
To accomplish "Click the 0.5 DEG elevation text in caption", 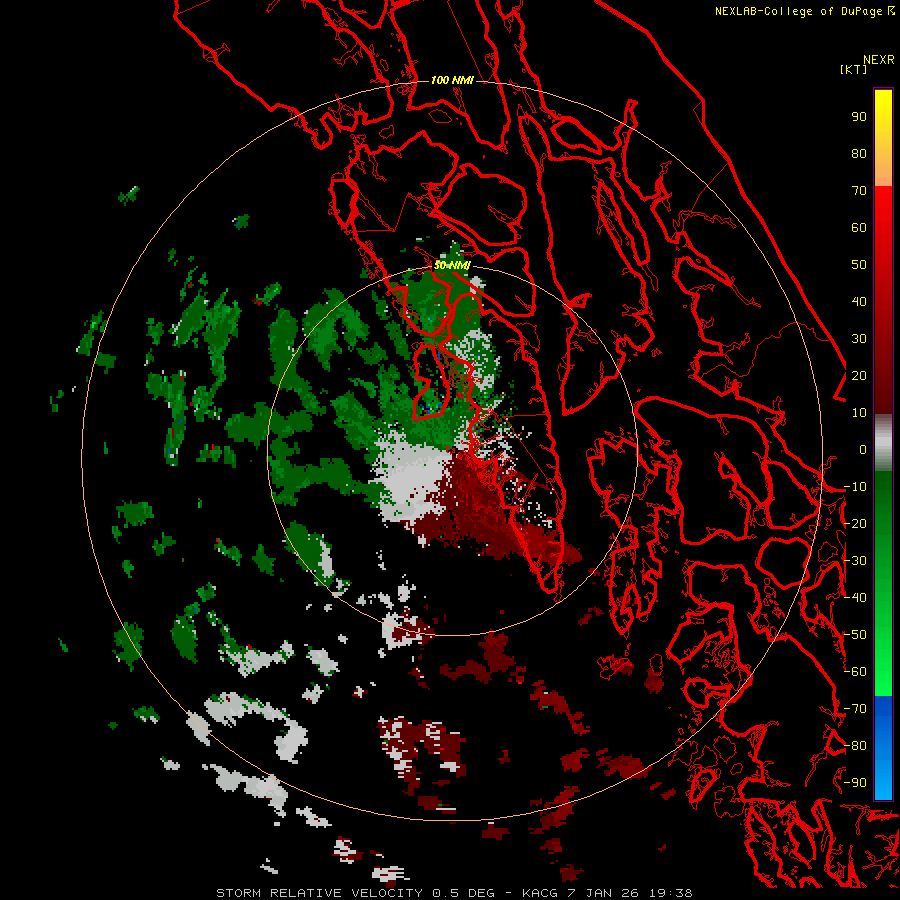I will [x=464, y=893].
